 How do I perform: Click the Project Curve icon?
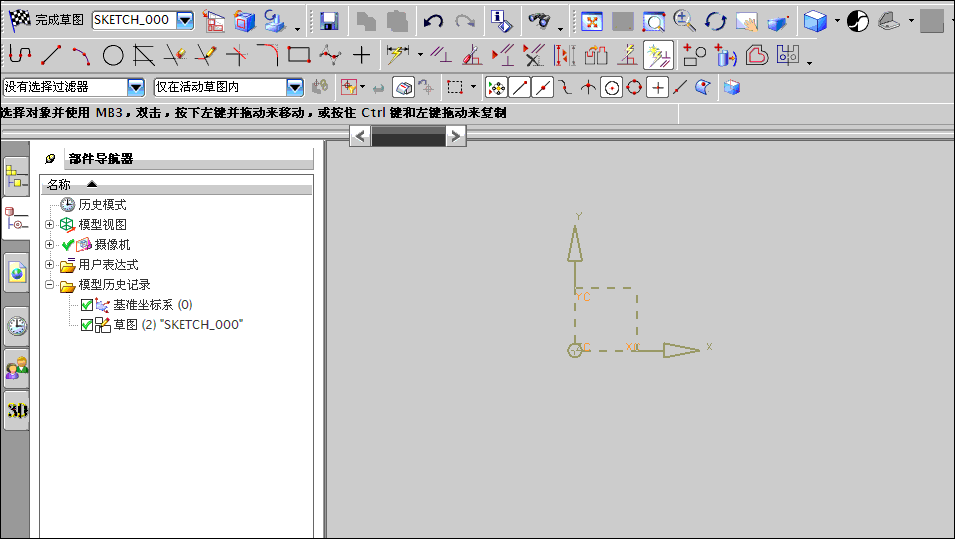[725, 55]
